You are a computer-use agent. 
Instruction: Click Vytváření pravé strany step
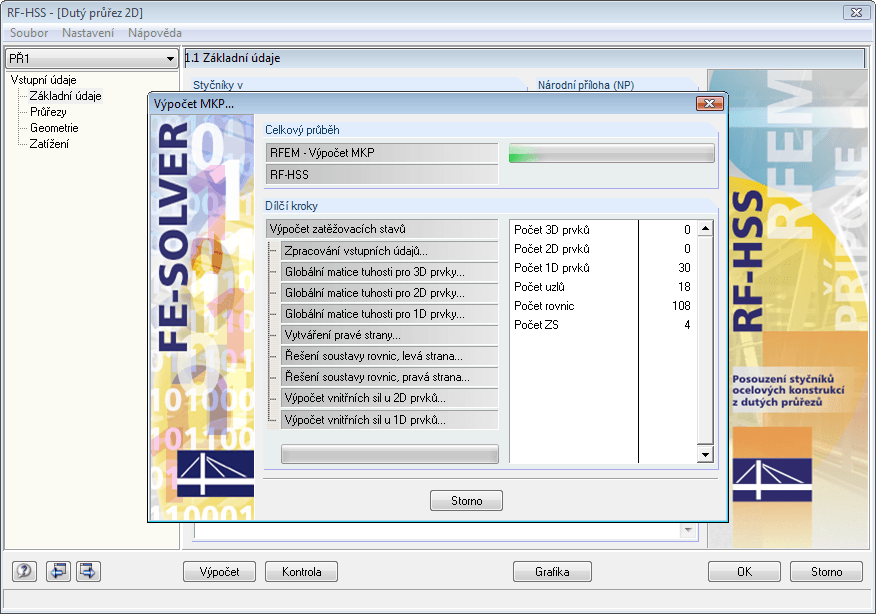point(389,335)
